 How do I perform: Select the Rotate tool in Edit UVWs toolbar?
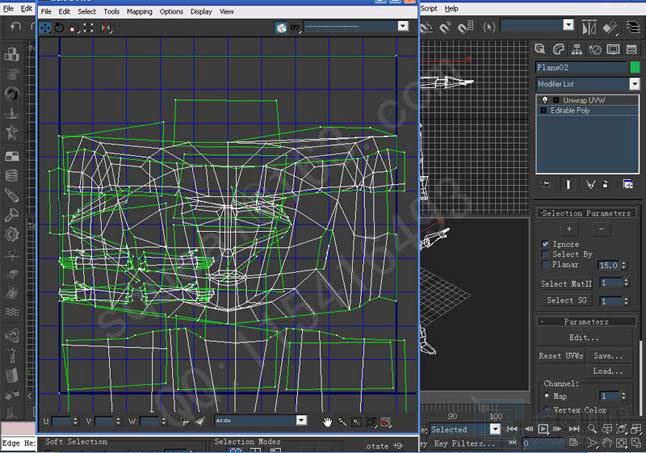coord(59,28)
